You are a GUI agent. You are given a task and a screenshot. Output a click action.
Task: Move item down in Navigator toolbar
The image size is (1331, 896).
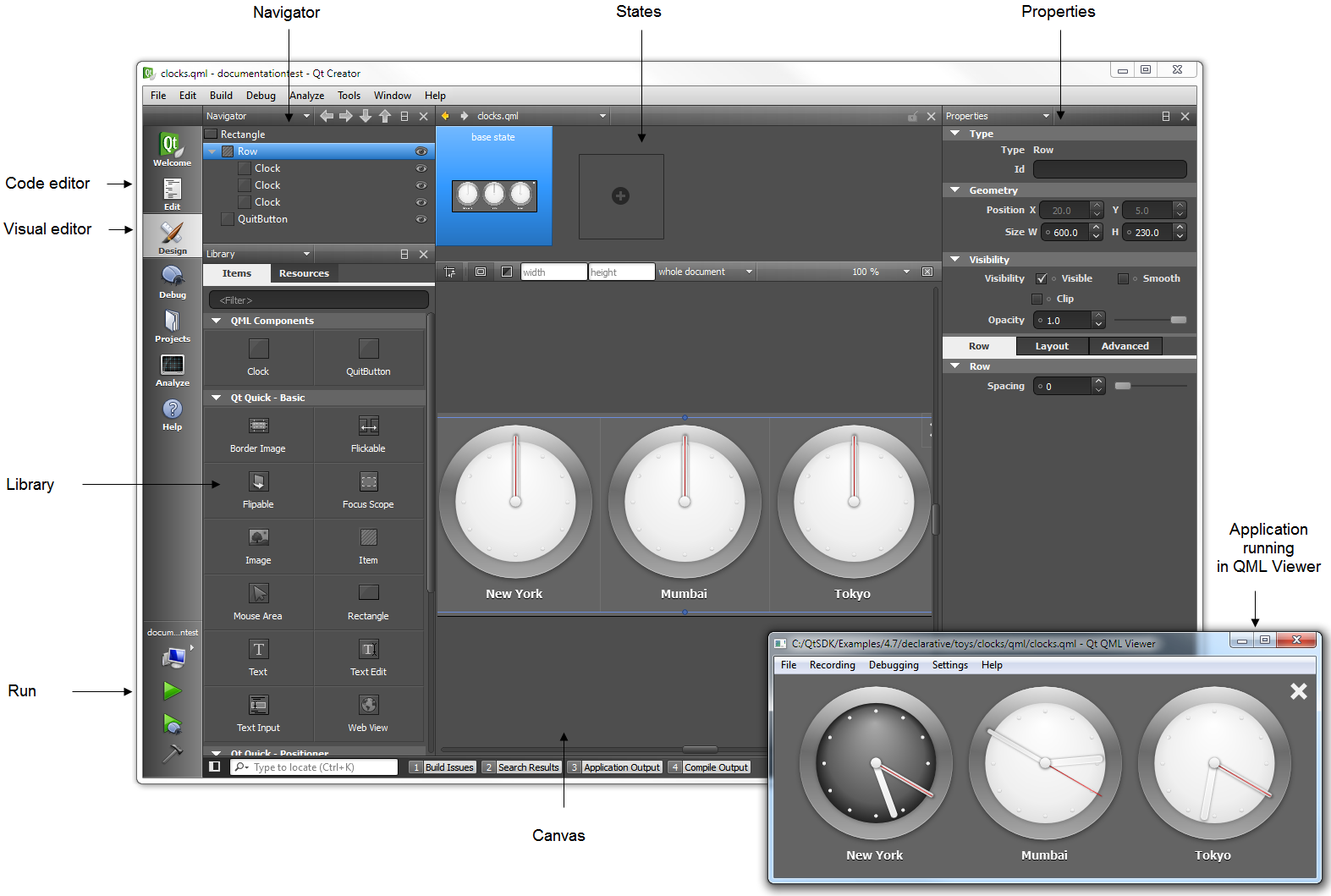coord(366,116)
